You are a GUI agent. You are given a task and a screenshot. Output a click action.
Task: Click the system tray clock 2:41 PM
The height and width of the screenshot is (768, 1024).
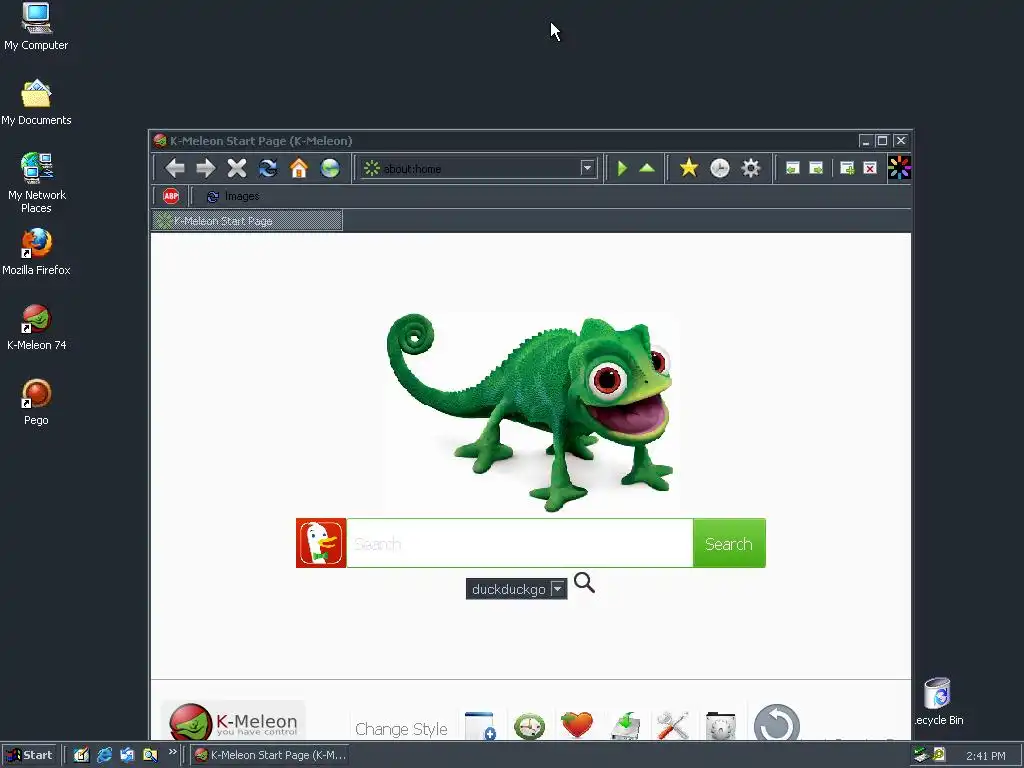tap(985, 756)
